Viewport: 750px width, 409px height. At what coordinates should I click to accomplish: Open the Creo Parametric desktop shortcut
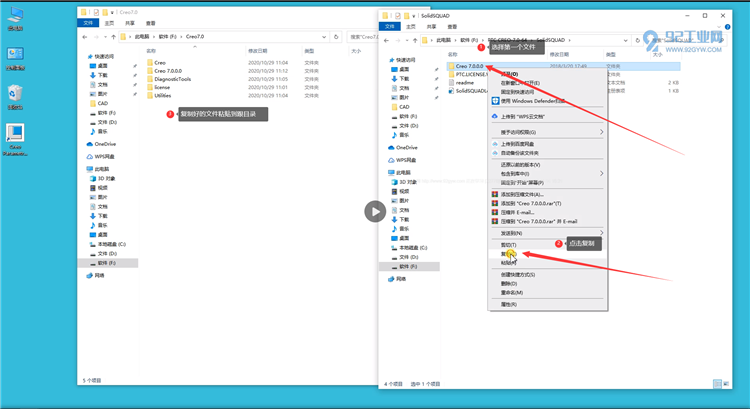tap(15, 139)
